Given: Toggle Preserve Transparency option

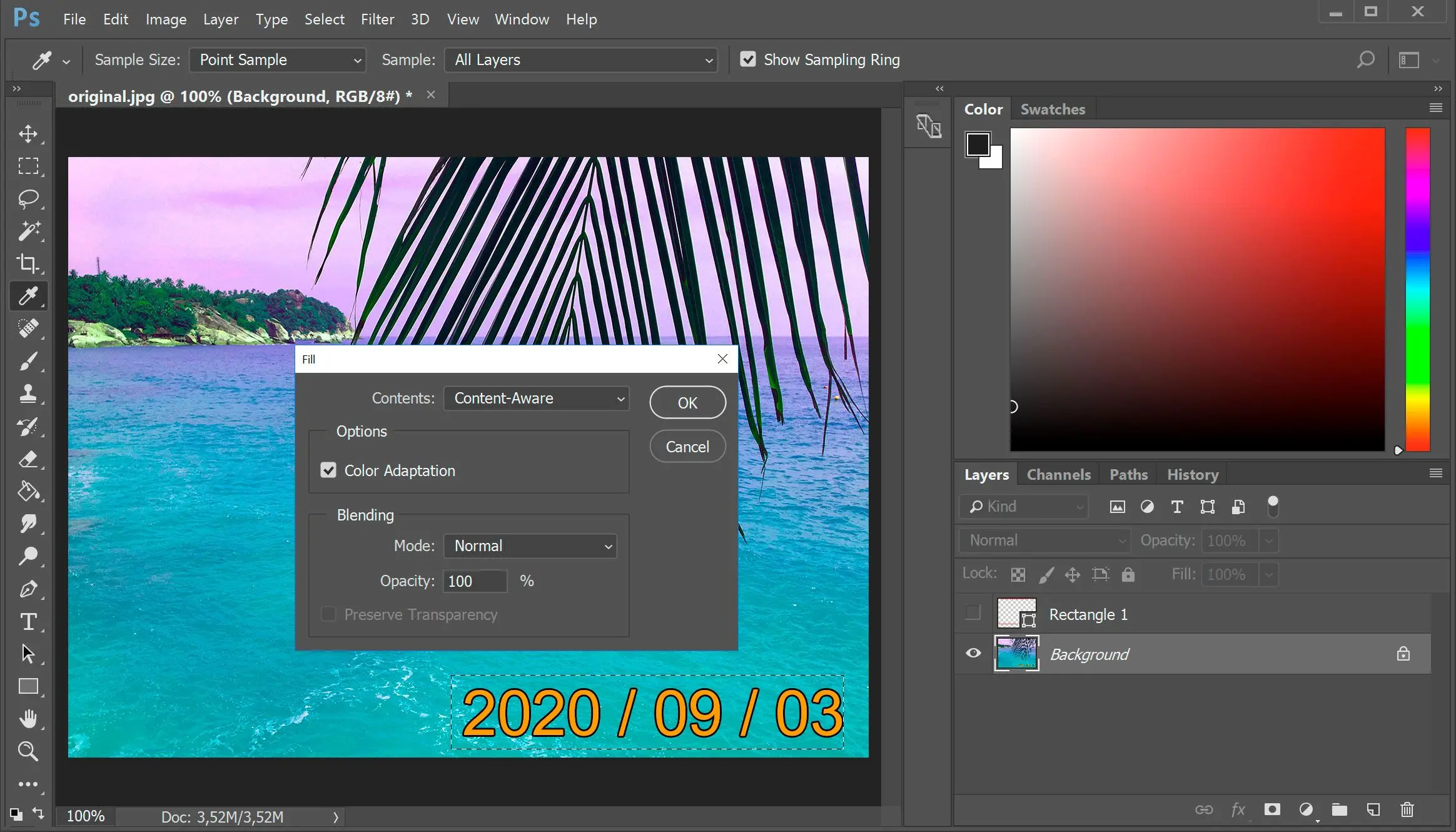Looking at the screenshot, I should (x=328, y=614).
